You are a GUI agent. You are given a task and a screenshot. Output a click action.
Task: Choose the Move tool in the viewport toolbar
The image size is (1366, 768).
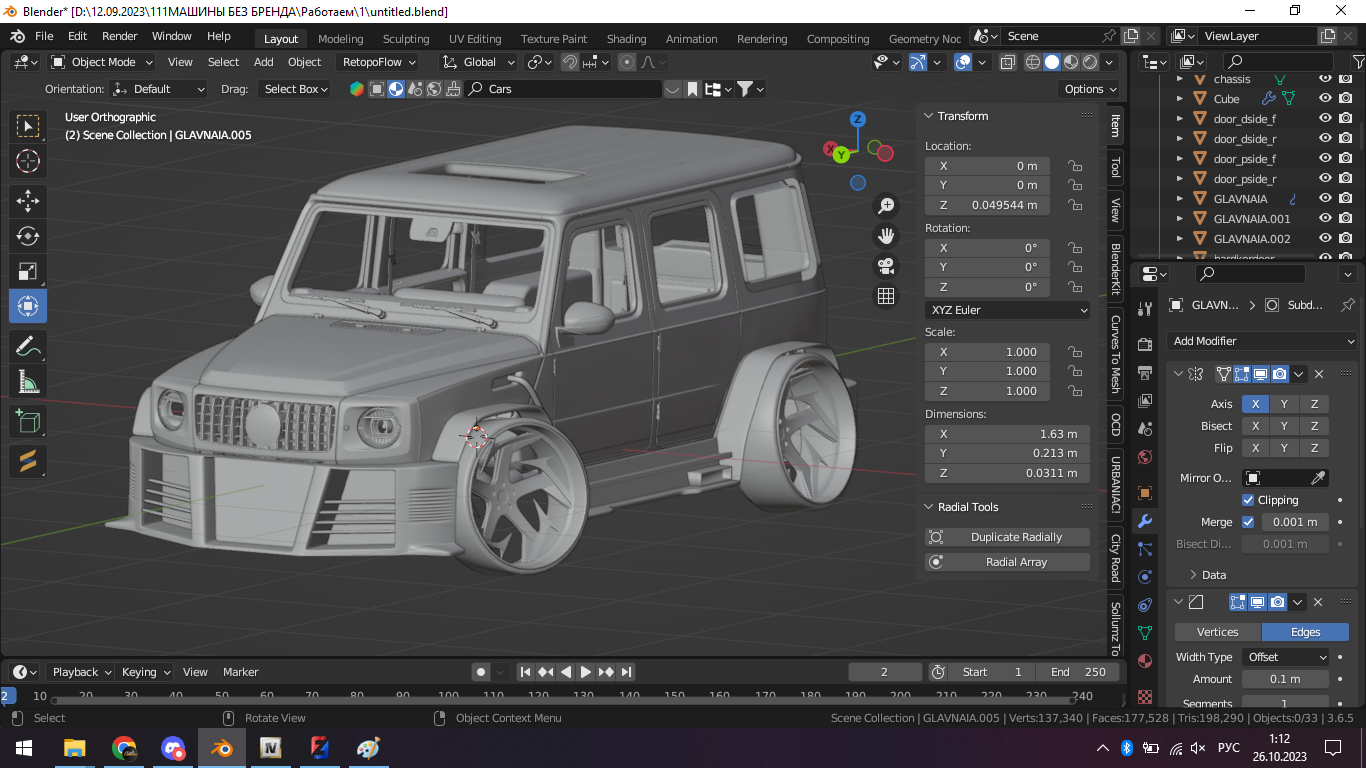[28, 201]
